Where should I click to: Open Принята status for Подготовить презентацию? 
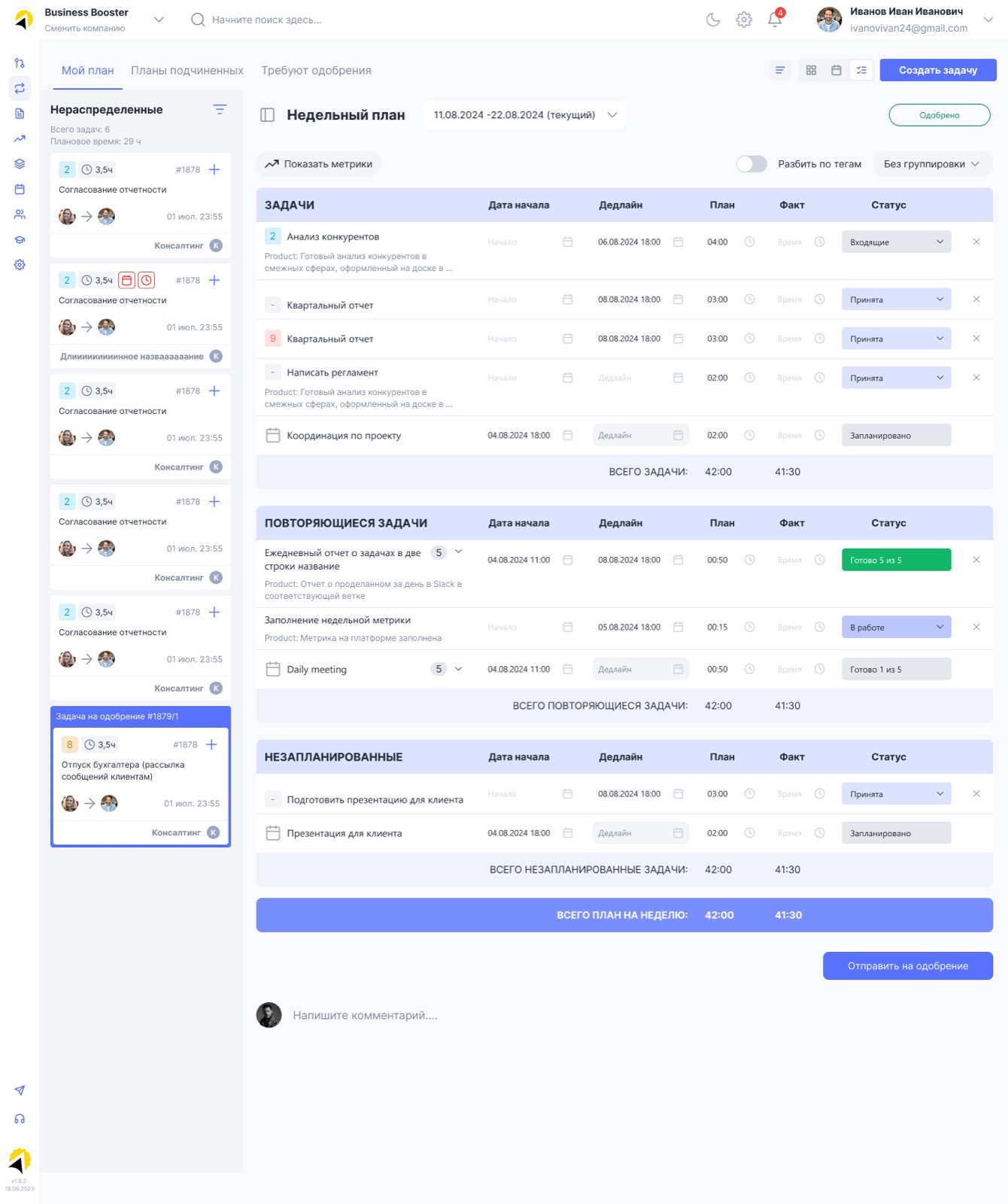(896, 794)
